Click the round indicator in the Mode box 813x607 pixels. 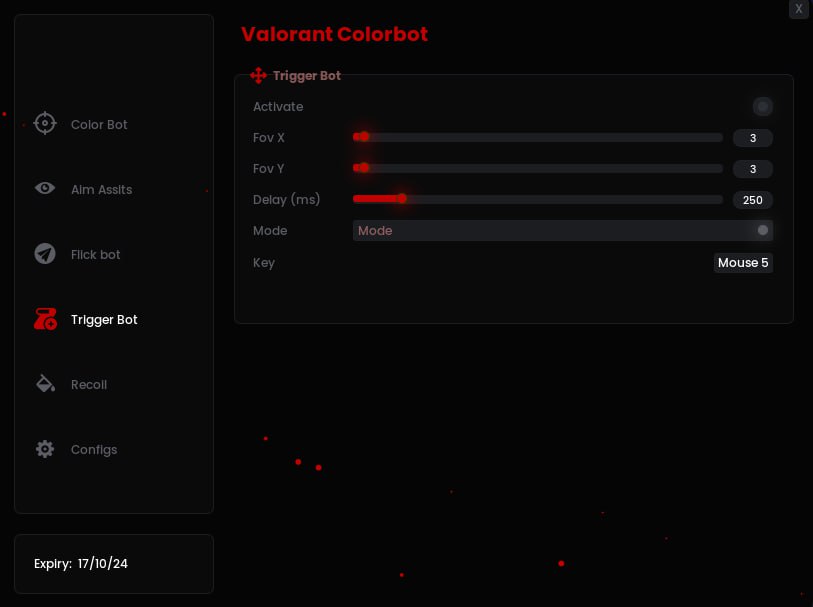(763, 230)
